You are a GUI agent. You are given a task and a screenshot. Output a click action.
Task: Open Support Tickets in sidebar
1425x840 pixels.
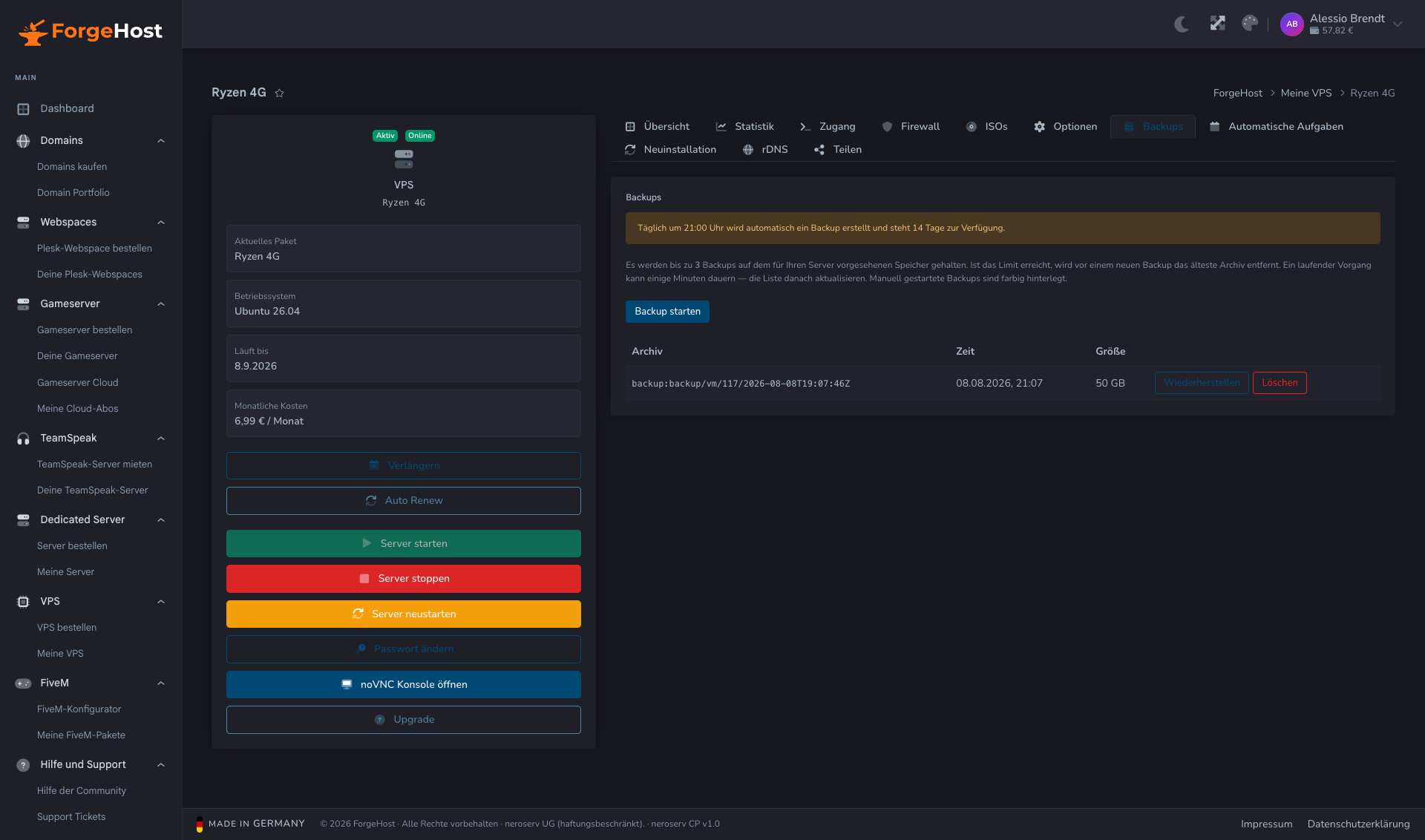click(71, 817)
